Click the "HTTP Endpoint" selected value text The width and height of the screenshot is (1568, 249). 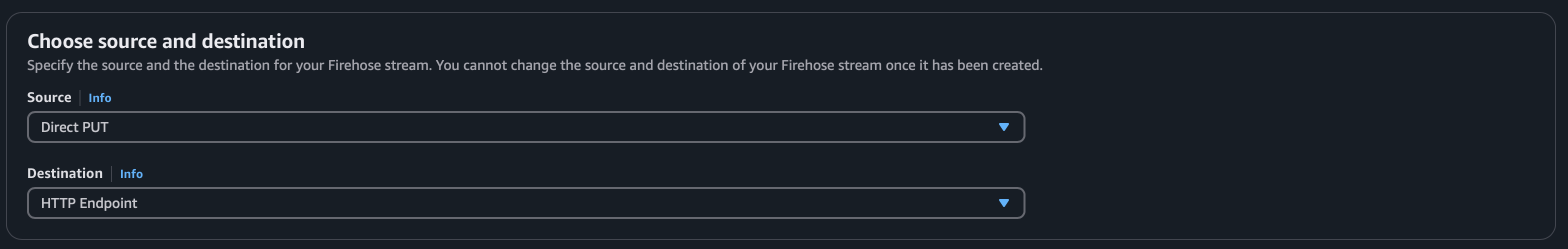[x=89, y=203]
